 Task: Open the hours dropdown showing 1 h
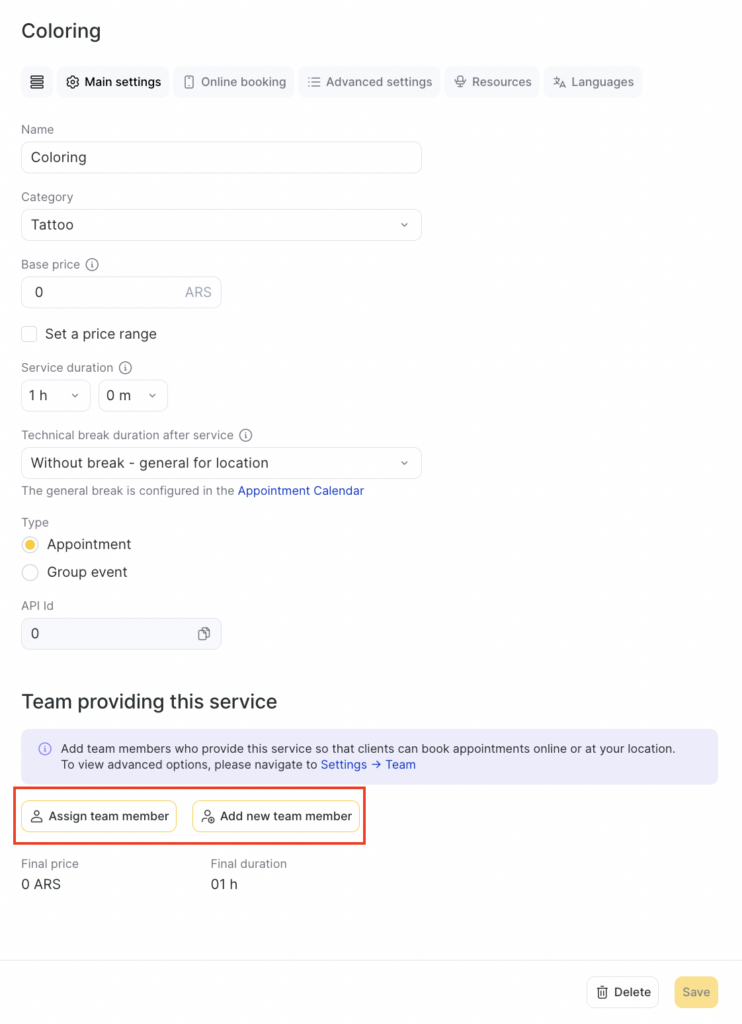pyautogui.click(x=56, y=396)
